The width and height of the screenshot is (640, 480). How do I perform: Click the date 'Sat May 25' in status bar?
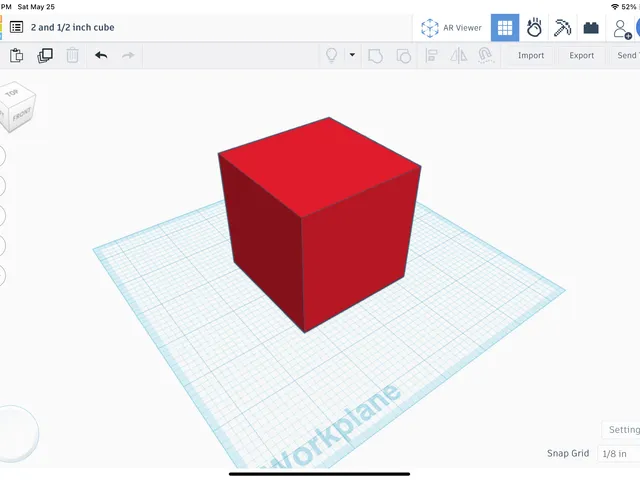tap(36, 7)
